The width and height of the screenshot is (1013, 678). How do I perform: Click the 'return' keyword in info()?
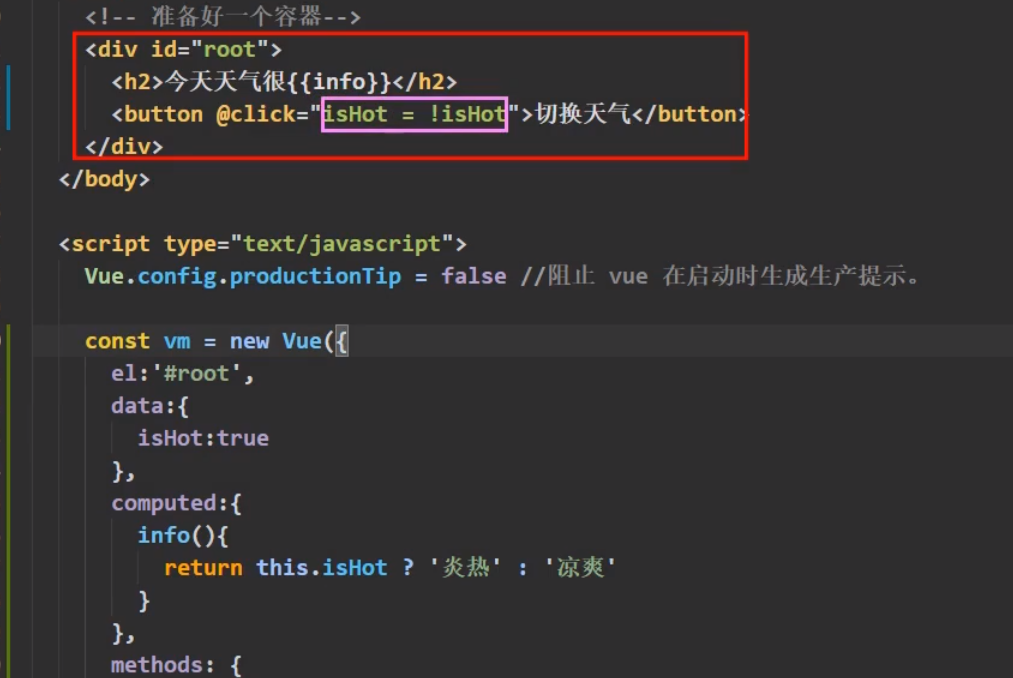pyautogui.click(x=203, y=567)
